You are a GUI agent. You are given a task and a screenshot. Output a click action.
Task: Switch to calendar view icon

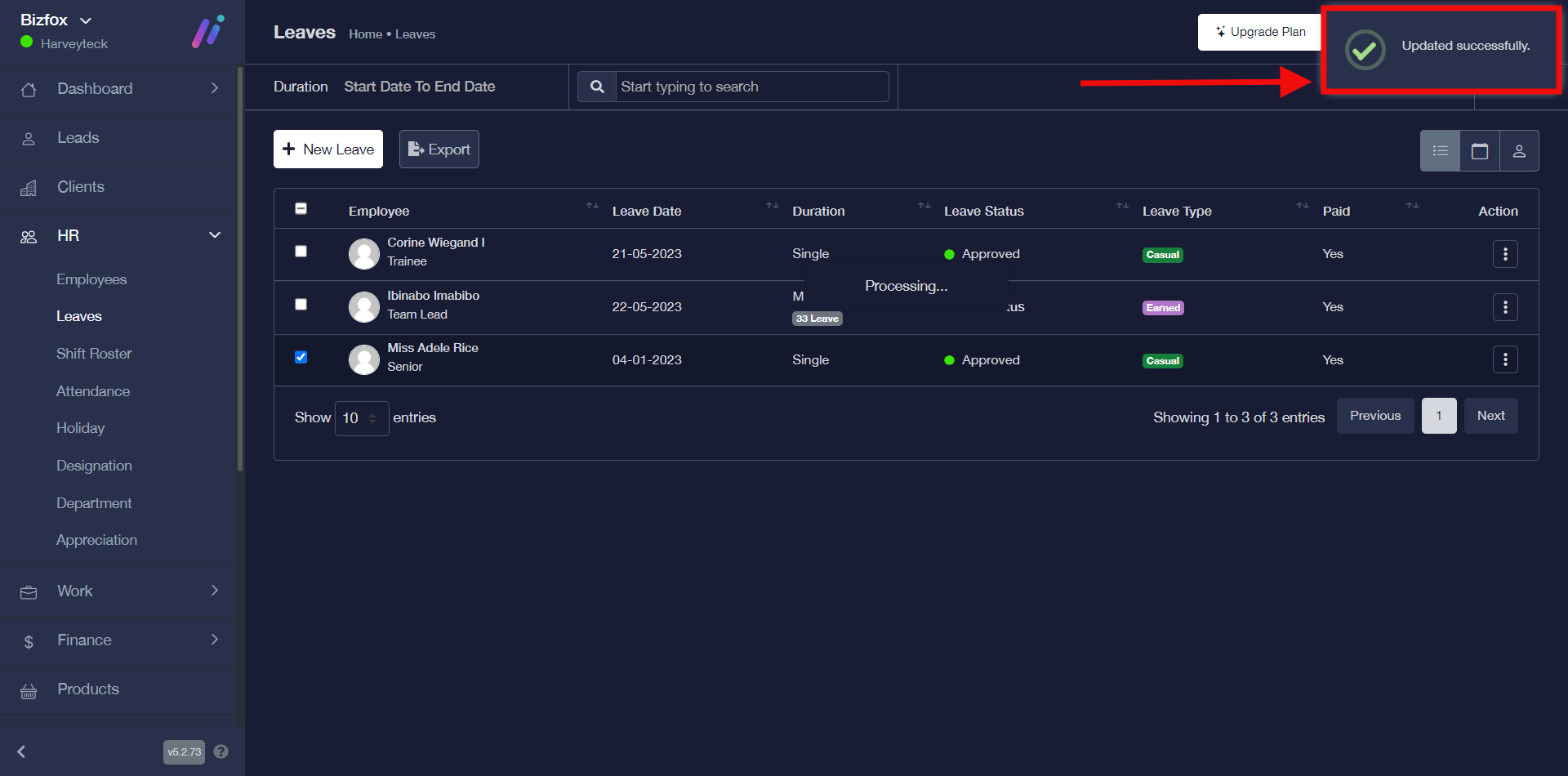pos(1479,151)
